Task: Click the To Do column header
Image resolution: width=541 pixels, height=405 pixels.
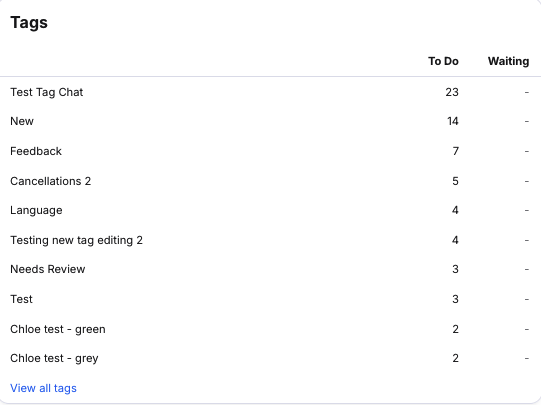Action: click(443, 61)
